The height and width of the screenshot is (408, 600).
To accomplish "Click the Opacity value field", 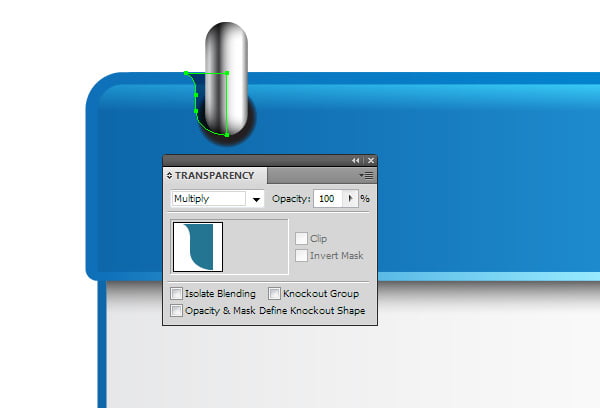I will (328, 199).
